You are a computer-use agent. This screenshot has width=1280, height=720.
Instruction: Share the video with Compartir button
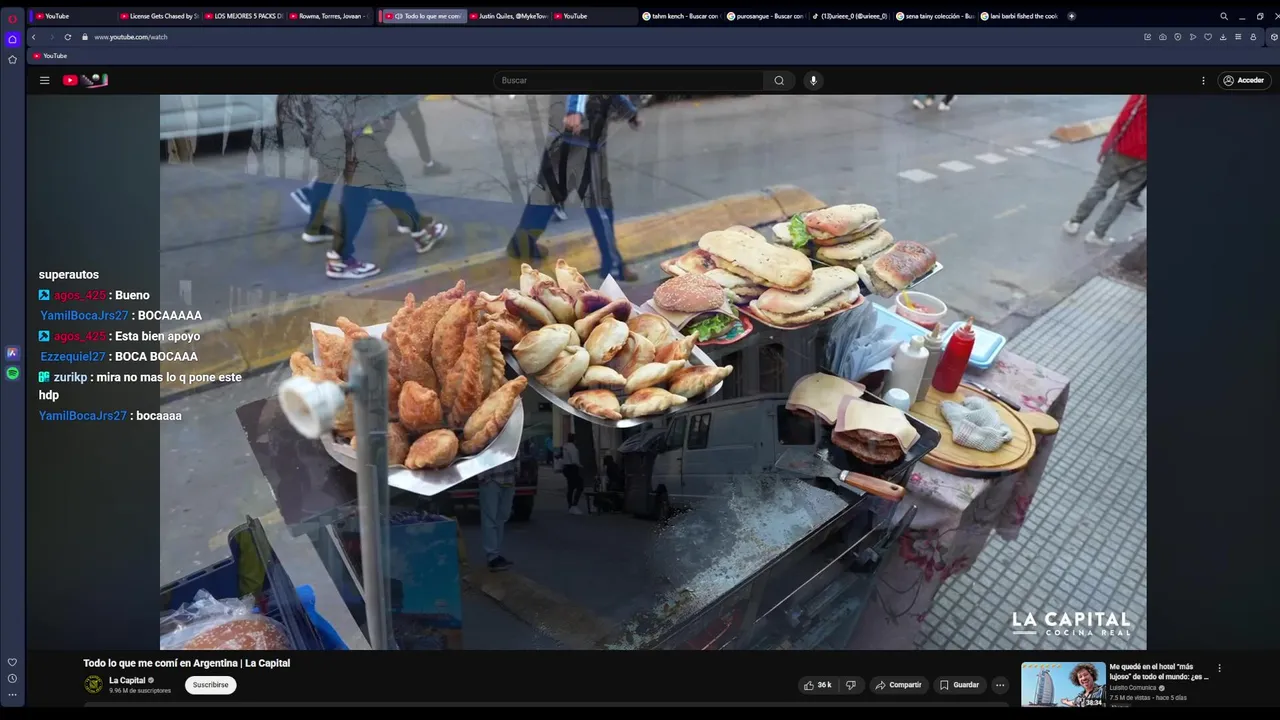(x=898, y=685)
